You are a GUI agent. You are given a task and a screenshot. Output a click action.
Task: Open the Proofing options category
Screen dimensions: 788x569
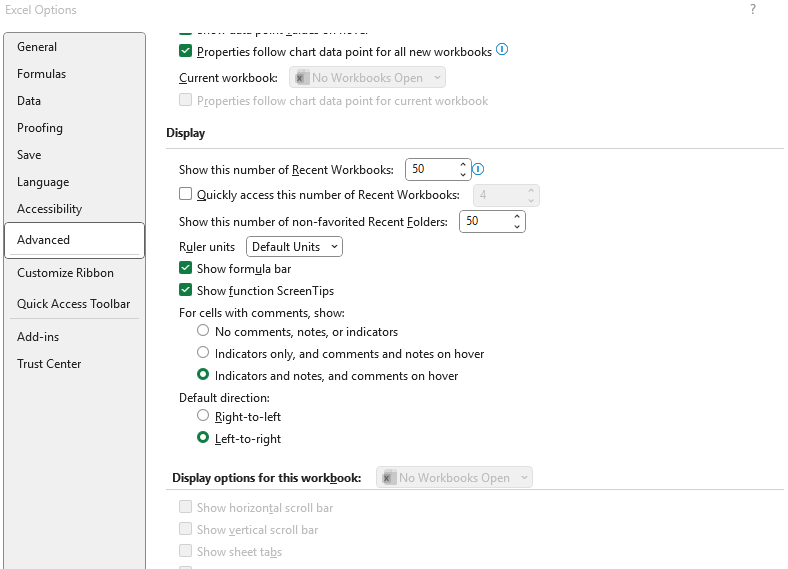click(x=74, y=128)
